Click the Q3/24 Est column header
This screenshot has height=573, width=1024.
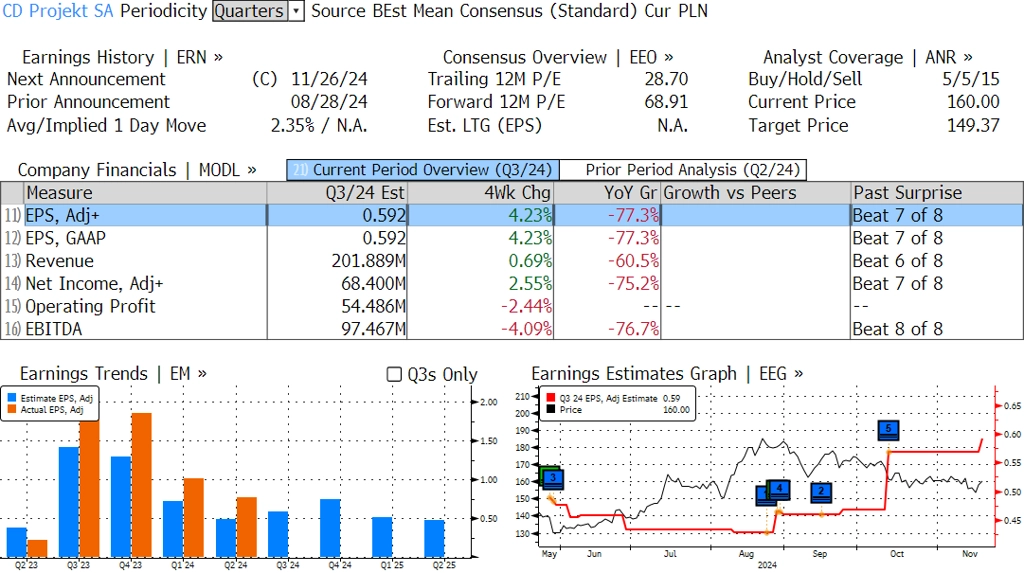coord(337,193)
